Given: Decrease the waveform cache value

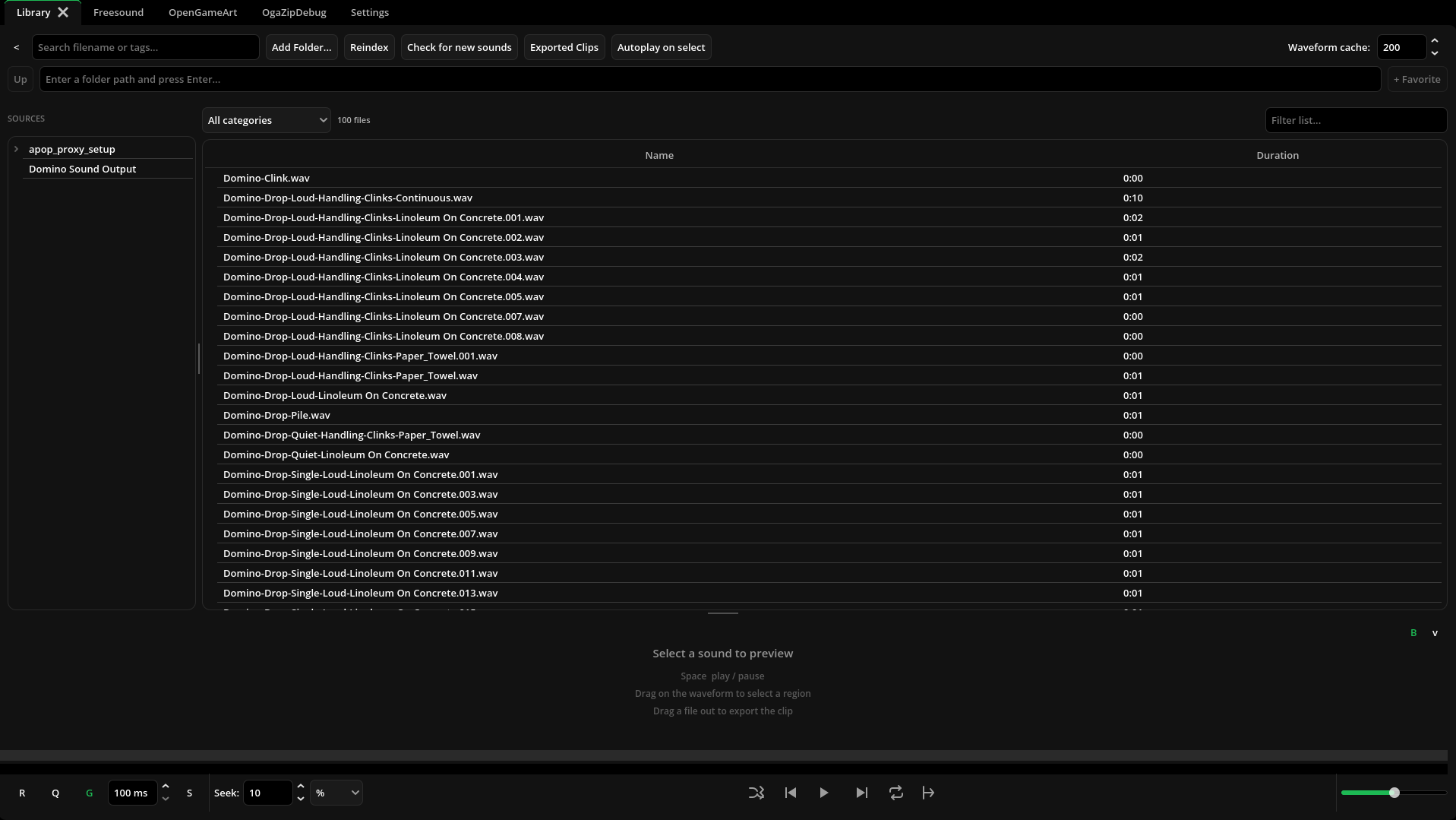Looking at the screenshot, I should pyautogui.click(x=1435, y=53).
